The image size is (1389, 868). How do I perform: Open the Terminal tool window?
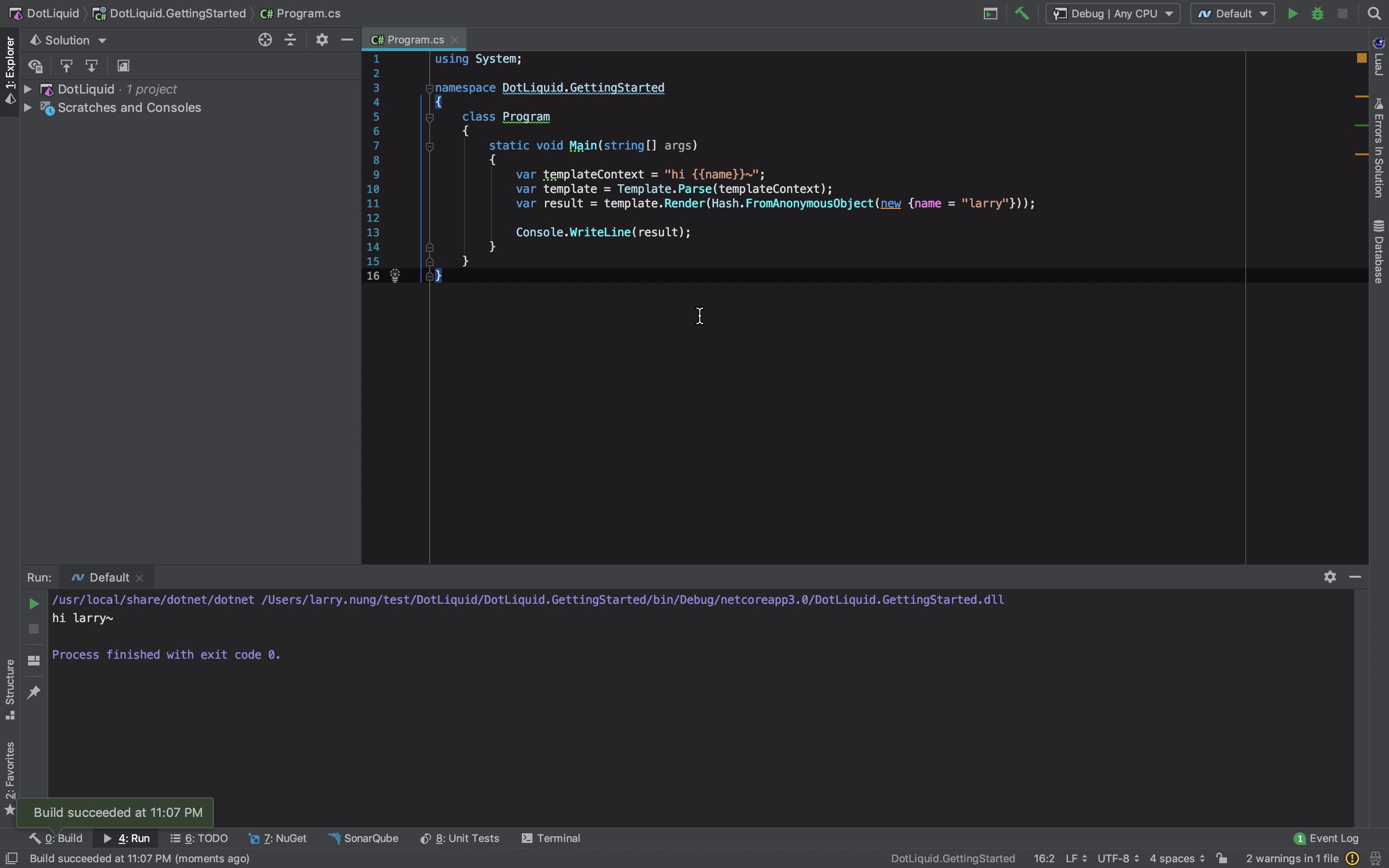pyautogui.click(x=551, y=838)
